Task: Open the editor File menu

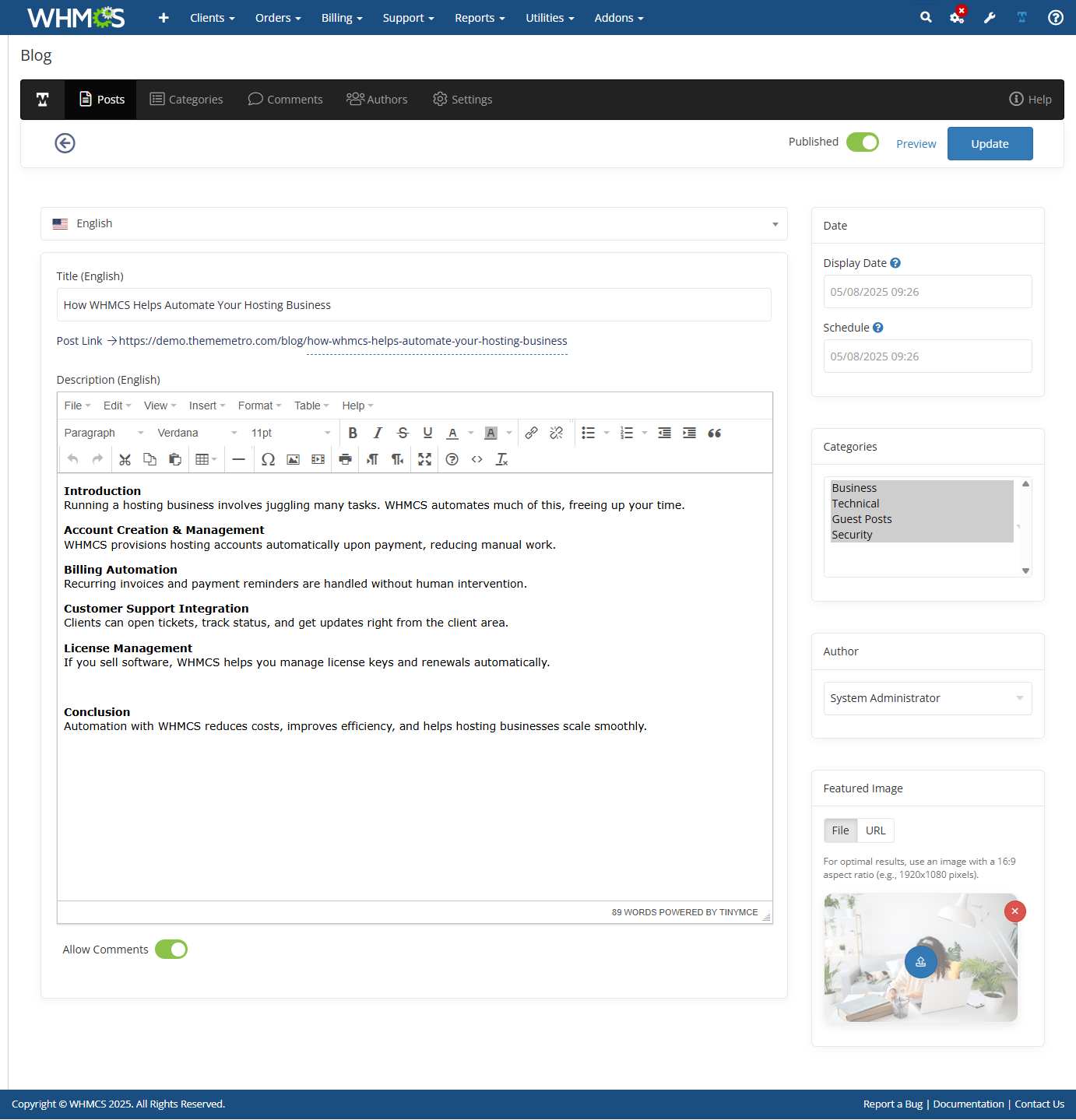Action: (77, 406)
